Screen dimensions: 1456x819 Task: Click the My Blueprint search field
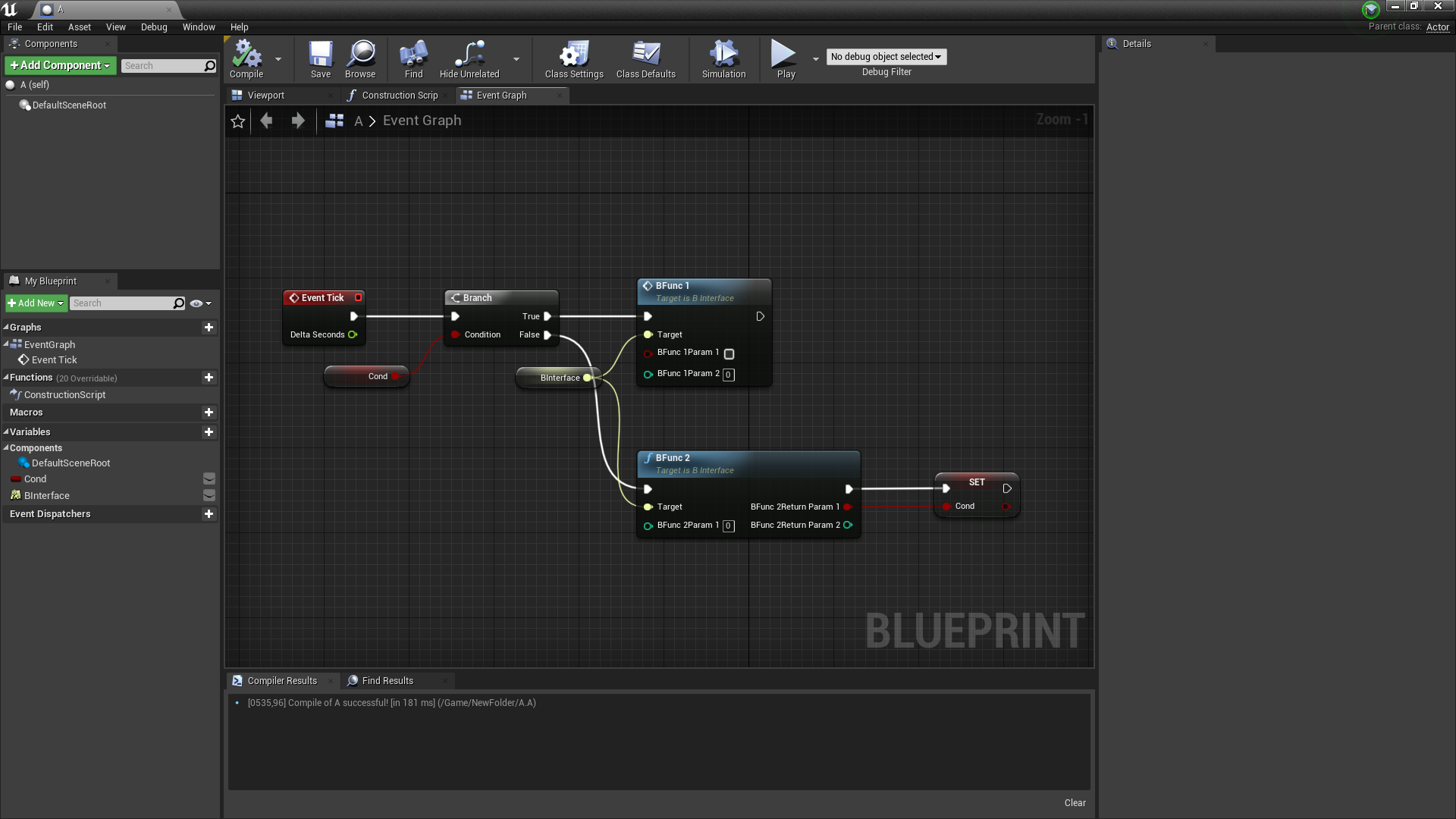pyautogui.click(x=121, y=303)
